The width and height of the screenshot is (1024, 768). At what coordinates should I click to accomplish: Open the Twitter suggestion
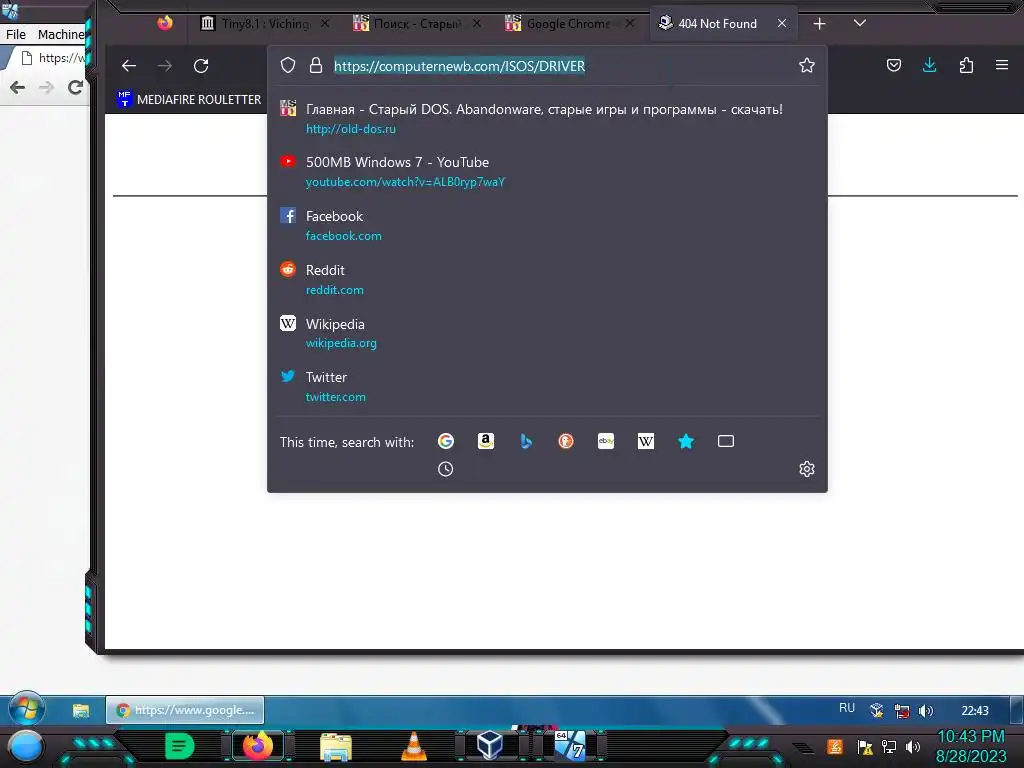[x=547, y=387]
